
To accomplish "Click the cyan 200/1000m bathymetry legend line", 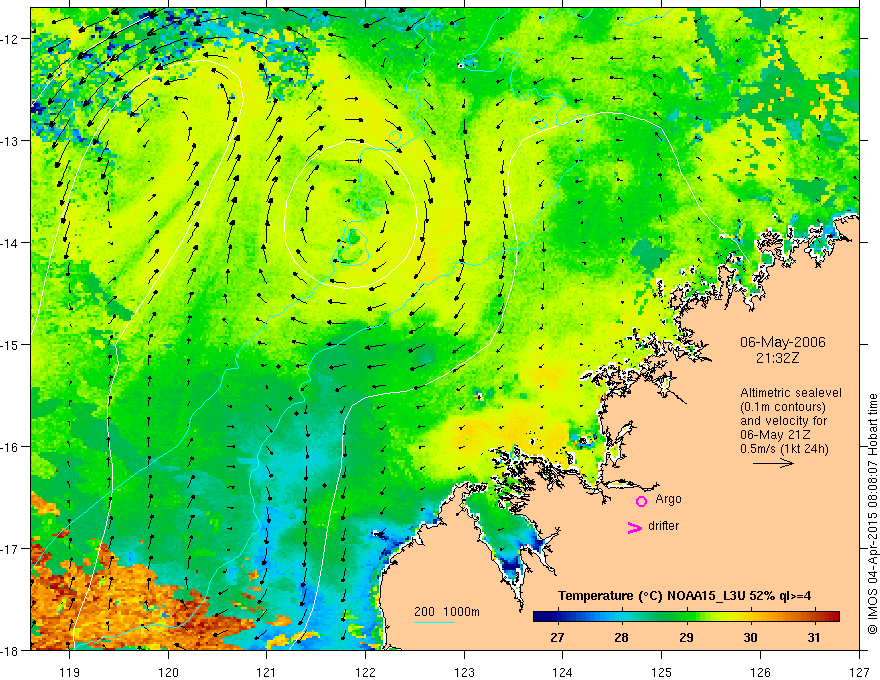I will [x=434, y=622].
